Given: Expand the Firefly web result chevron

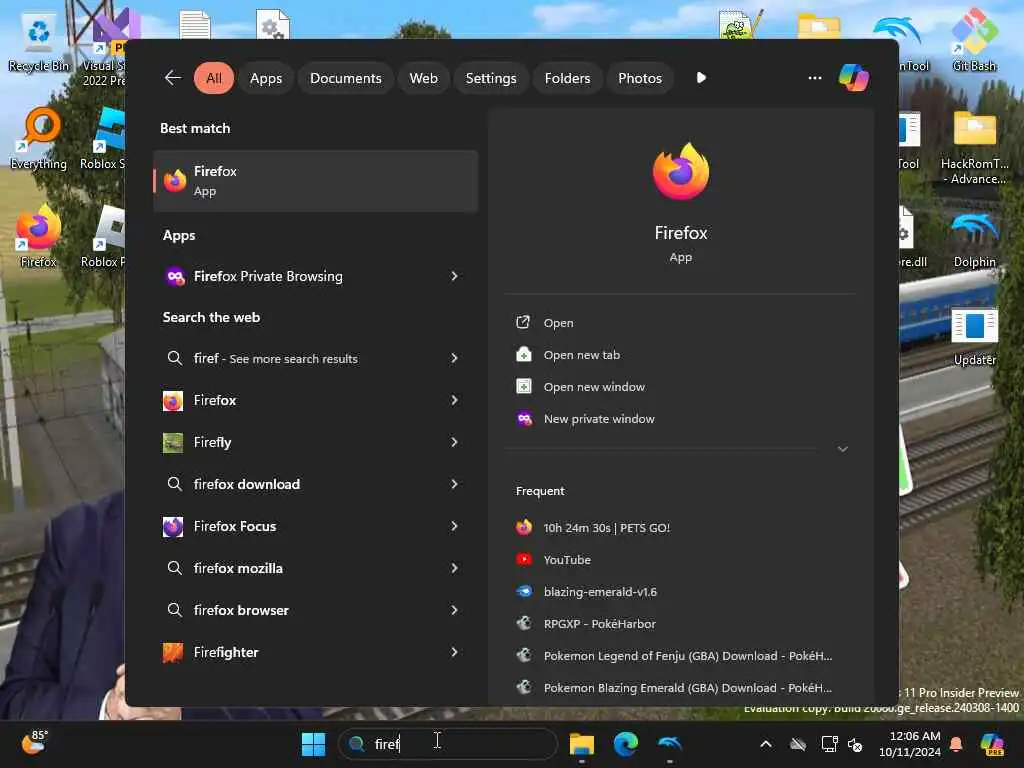Looking at the screenshot, I should (455, 442).
